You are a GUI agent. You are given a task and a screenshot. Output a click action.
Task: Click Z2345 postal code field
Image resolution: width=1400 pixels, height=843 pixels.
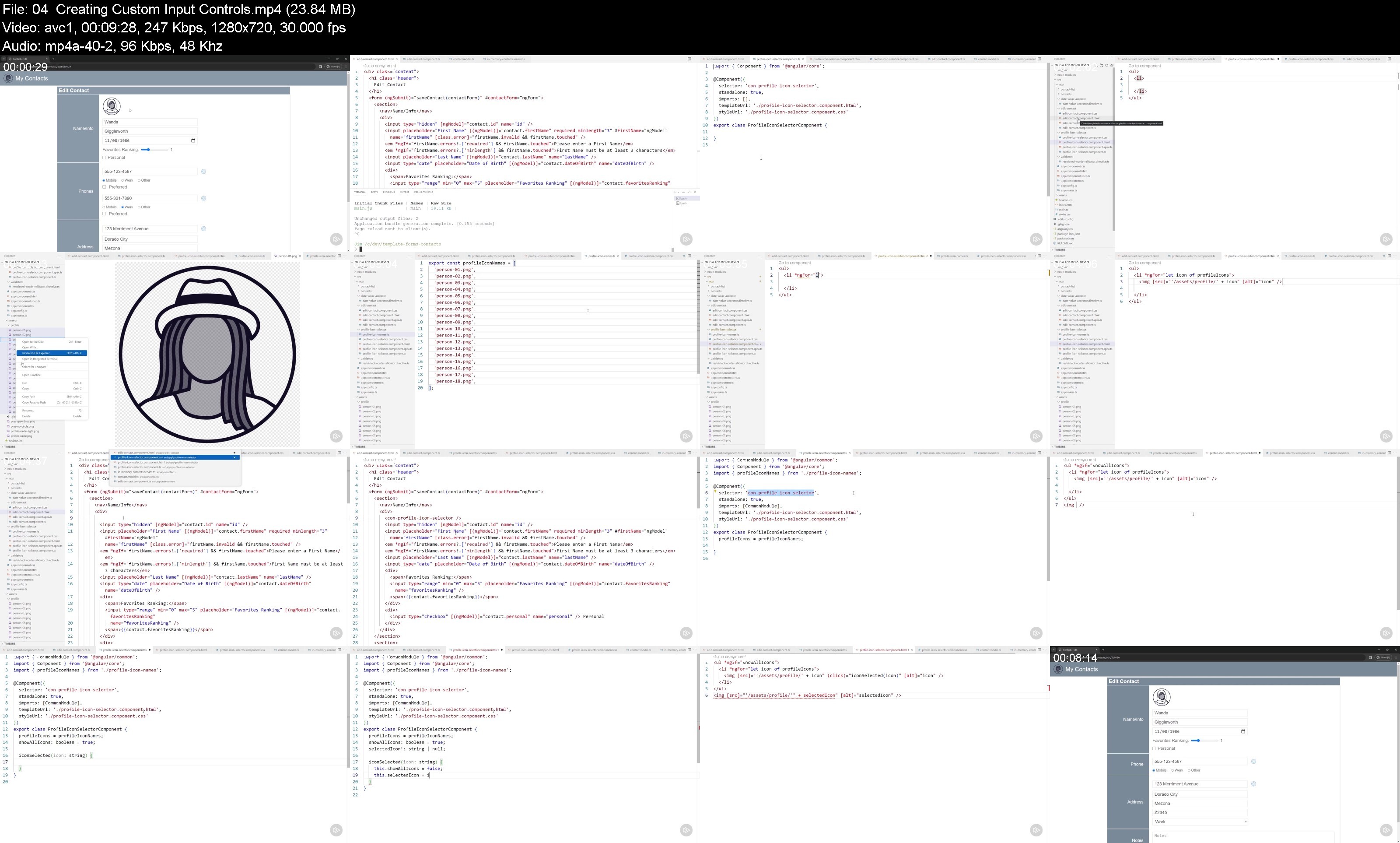tap(1200, 812)
